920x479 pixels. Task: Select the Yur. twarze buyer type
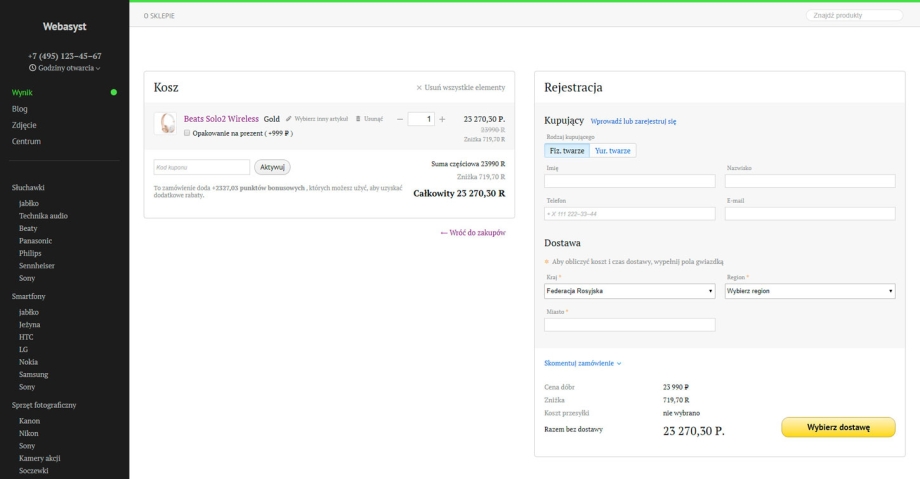pos(612,150)
